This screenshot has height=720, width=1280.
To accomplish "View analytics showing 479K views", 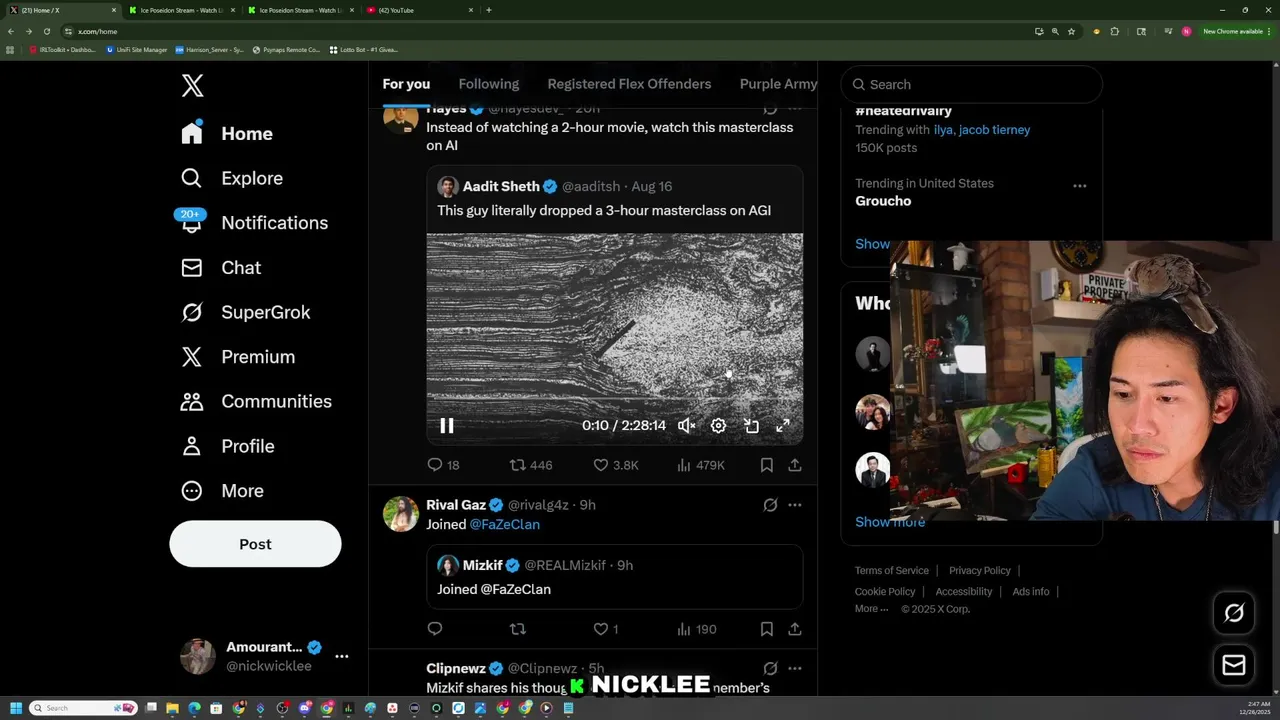I will (701, 465).
